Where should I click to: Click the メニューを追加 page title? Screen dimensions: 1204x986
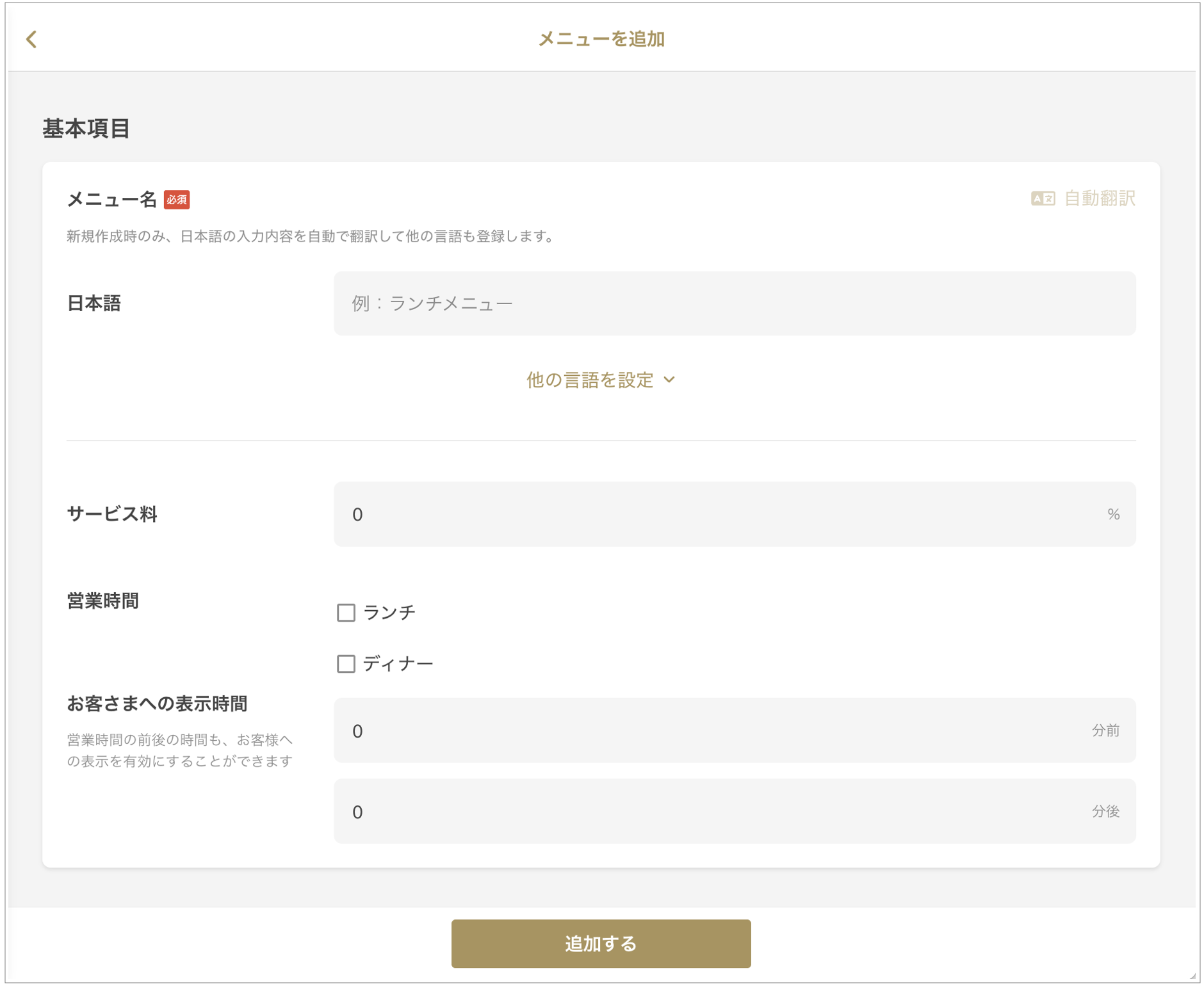tap(601, 40)
